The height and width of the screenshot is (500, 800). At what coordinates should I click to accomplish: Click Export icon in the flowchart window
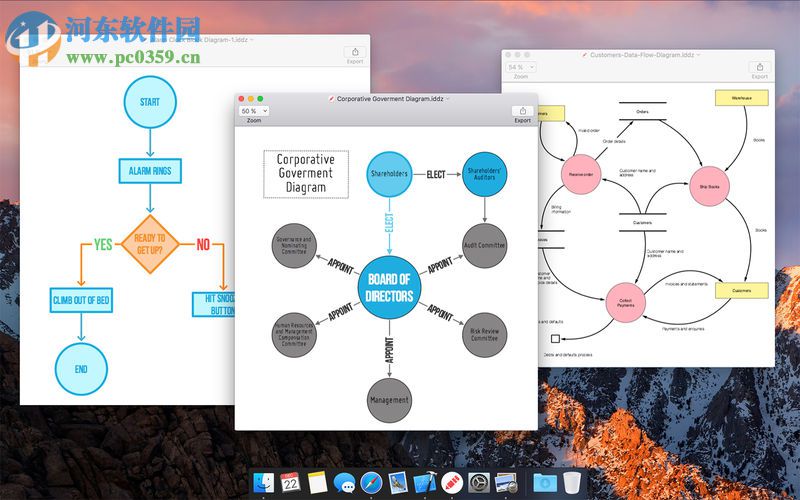point(355,52)
